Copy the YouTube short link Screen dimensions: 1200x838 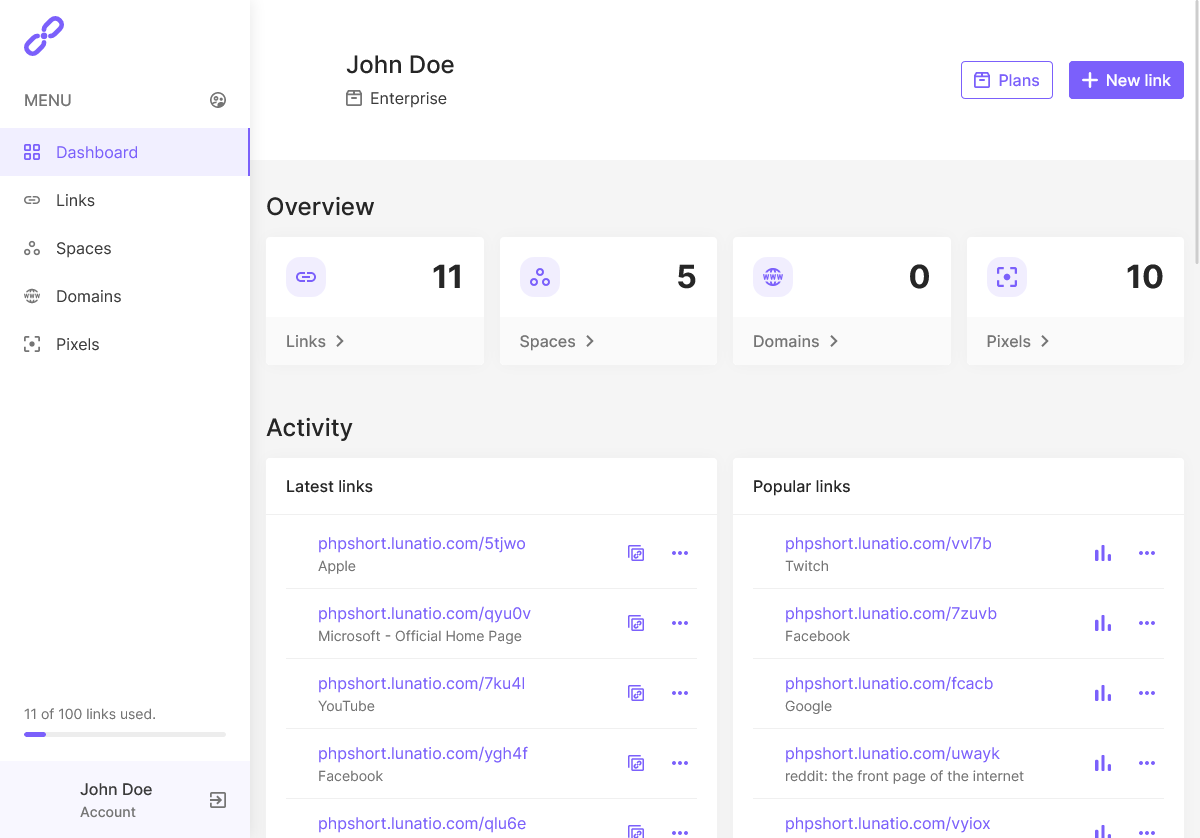[x=636, y=693]
